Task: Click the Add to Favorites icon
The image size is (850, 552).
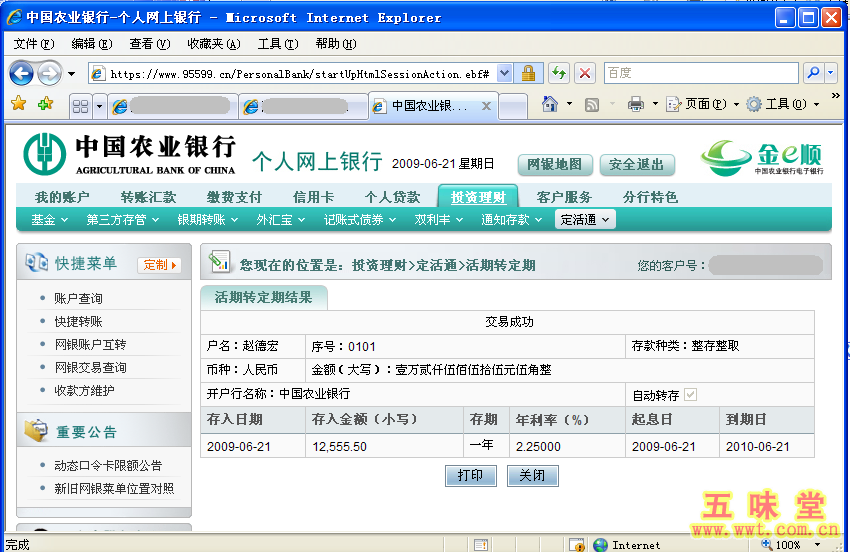Action: pyautogui.click(x=45, y=104)
